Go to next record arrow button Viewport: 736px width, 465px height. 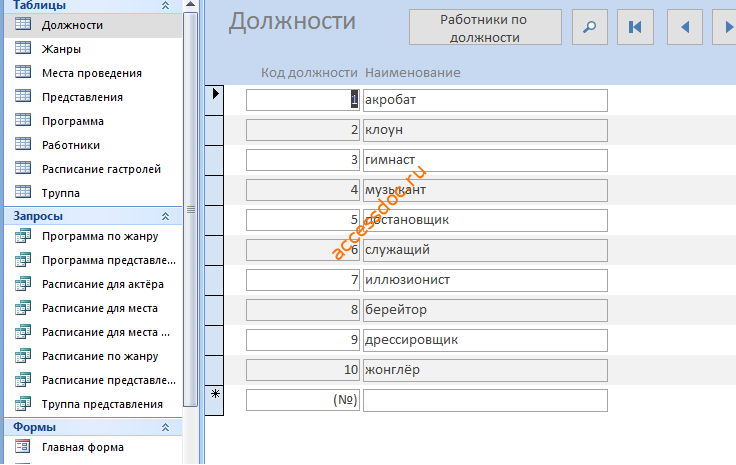pyautogui.click(x=725, y=27)
